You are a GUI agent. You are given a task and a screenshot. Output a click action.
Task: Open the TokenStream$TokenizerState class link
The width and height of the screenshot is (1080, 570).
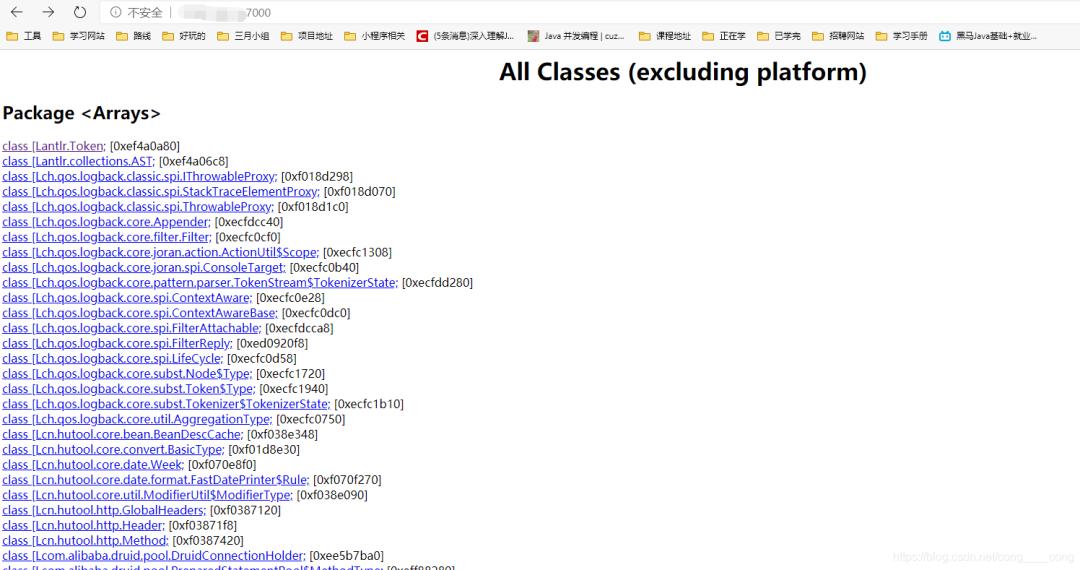(x=200, y=282)
